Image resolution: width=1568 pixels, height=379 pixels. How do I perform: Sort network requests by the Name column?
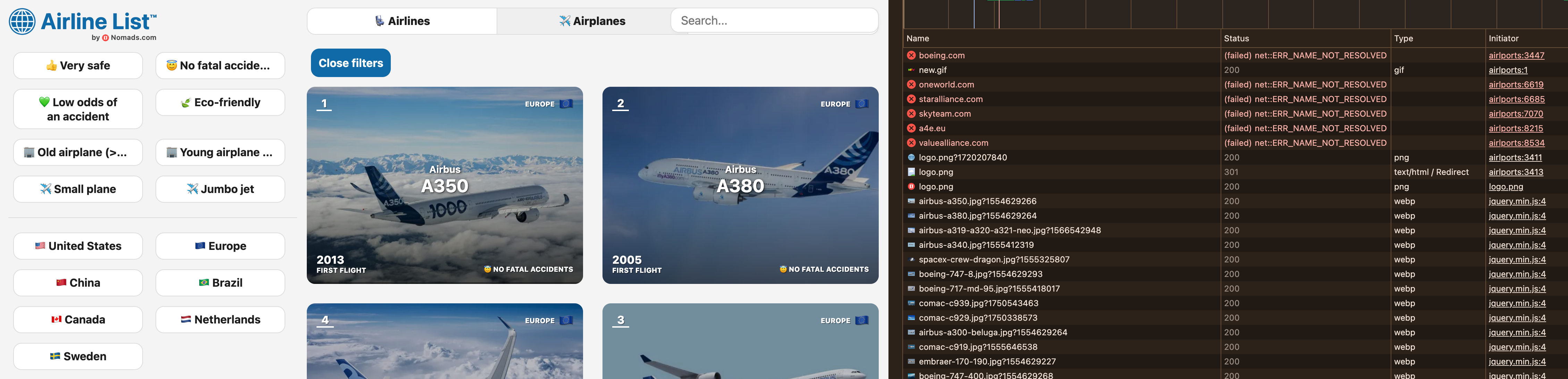coord(1062,38)
